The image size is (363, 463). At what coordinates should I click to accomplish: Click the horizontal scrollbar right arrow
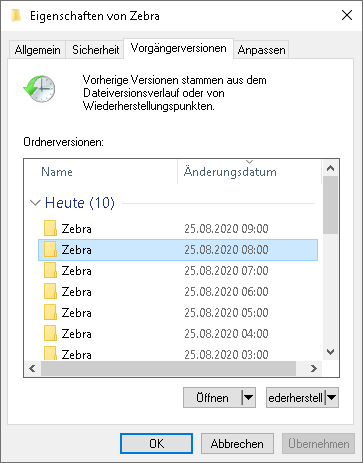314,368
